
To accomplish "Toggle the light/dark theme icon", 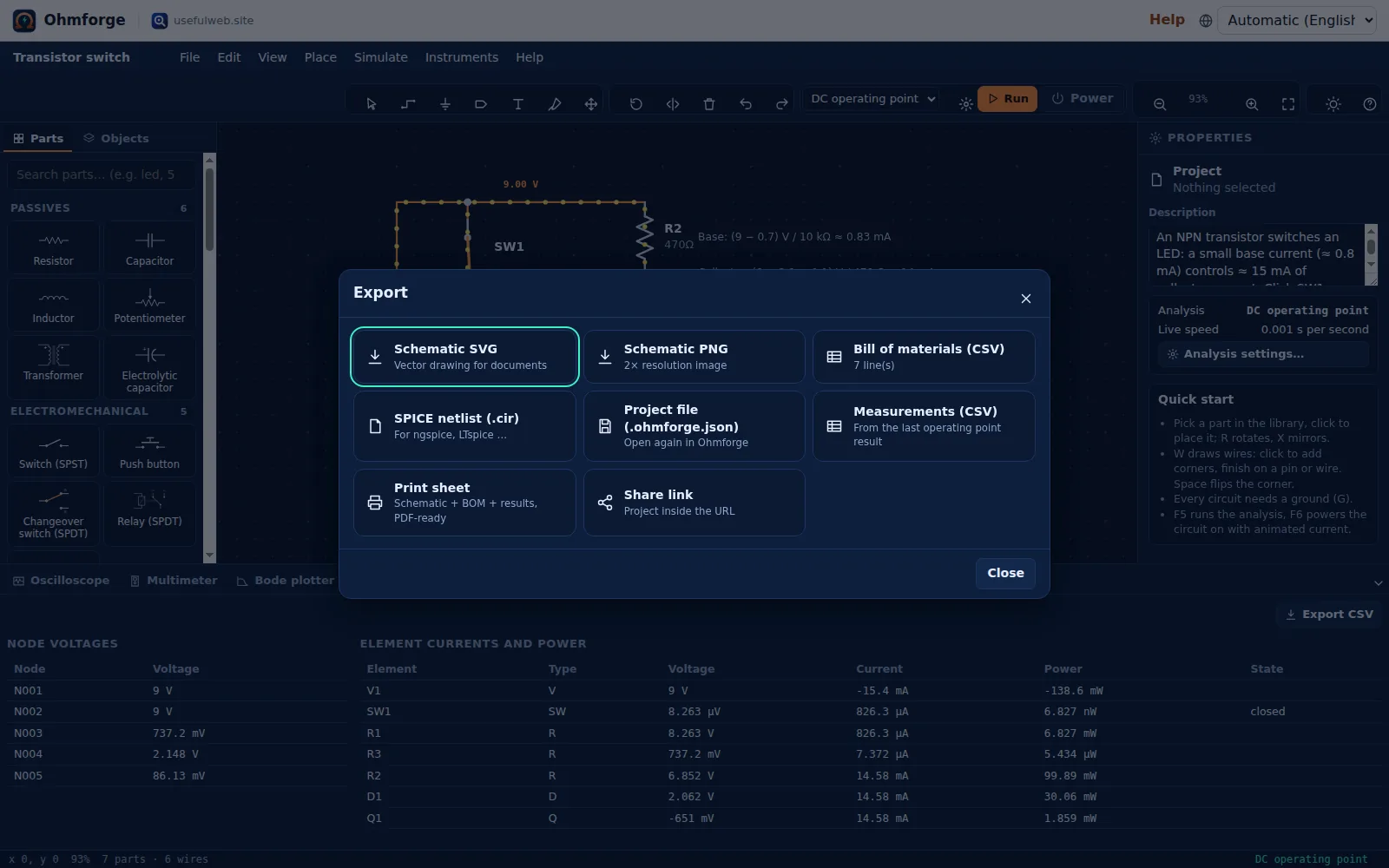I will (x=1333, y=104).
